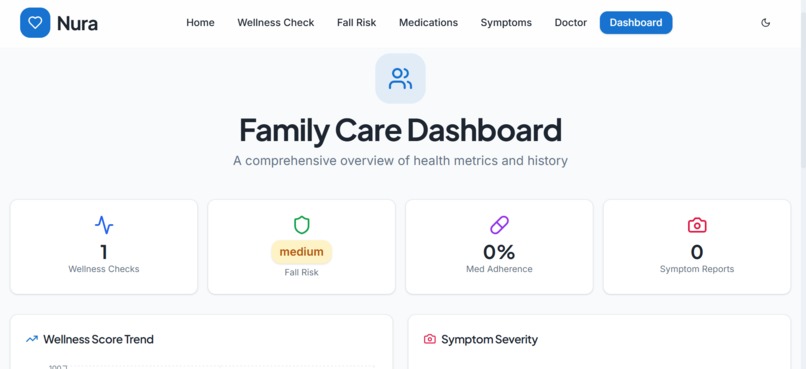Click the purple pill Med Adherence icon

click(x=499, y=225)
